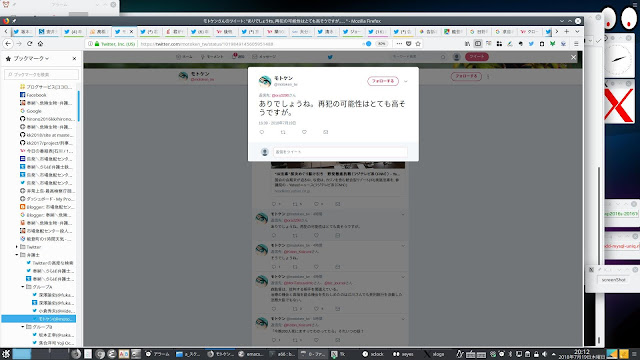Viewport: 640px width, 360px height.
Task: Click the bookmark search field
Action: [x=41, y=75]
